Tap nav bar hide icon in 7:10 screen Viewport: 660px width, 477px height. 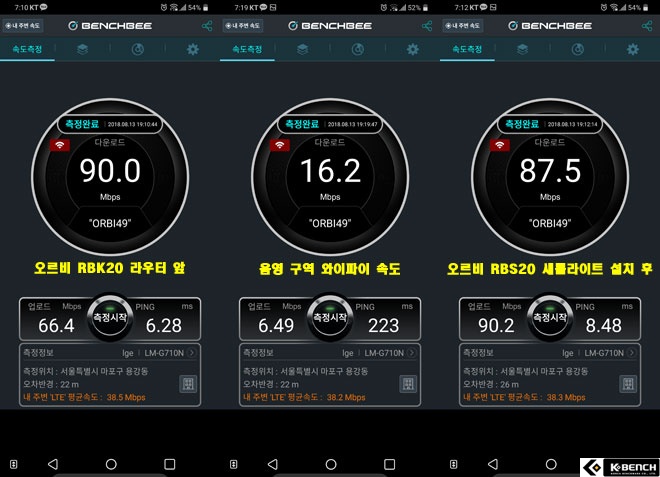13,464
